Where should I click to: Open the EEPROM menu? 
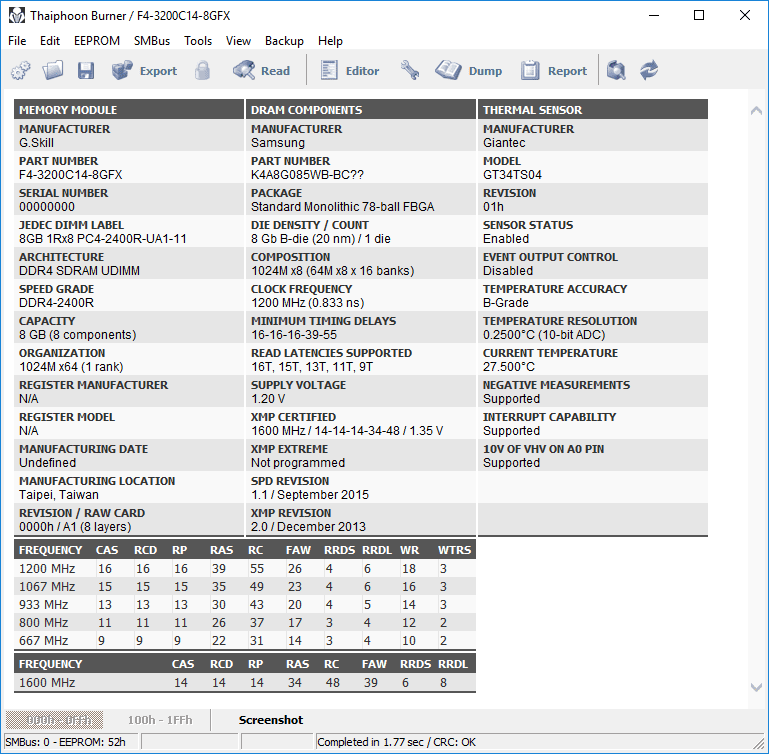(97, 41)
